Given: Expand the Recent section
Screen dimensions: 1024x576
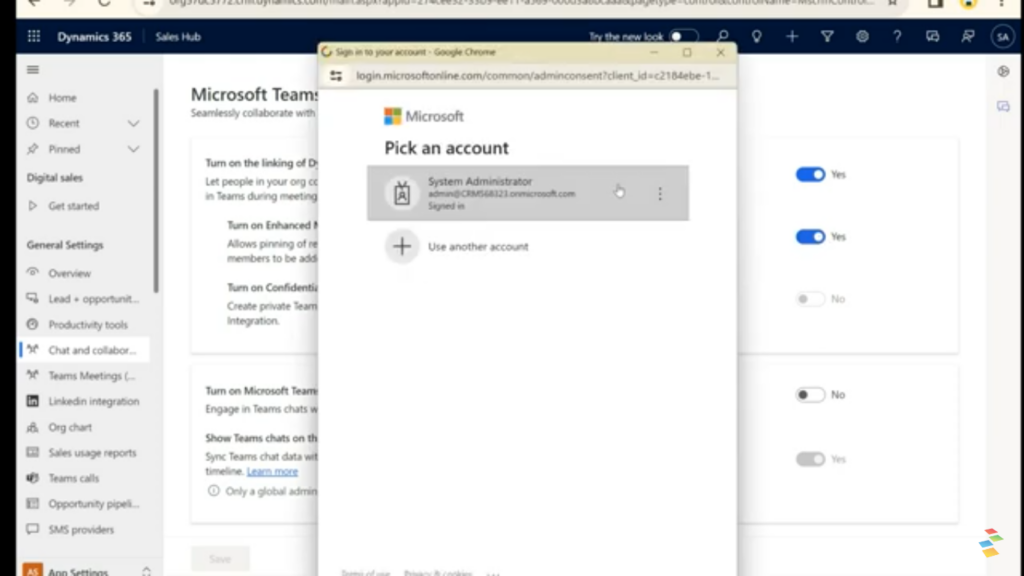Looking at the screenshot, I should click(133, 124).
